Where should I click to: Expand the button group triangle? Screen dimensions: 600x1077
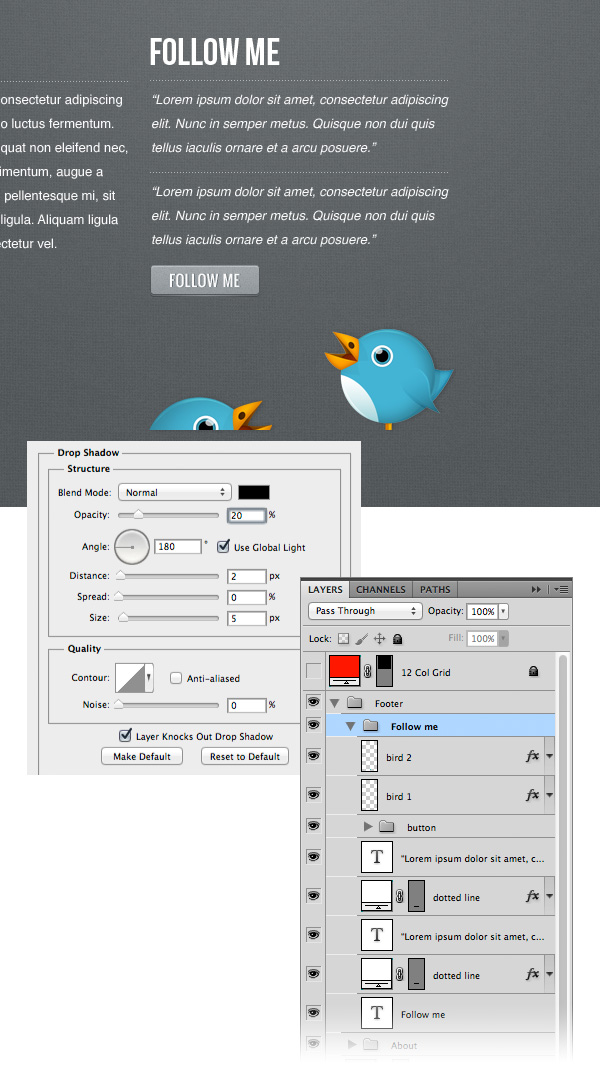pos(368,827)
